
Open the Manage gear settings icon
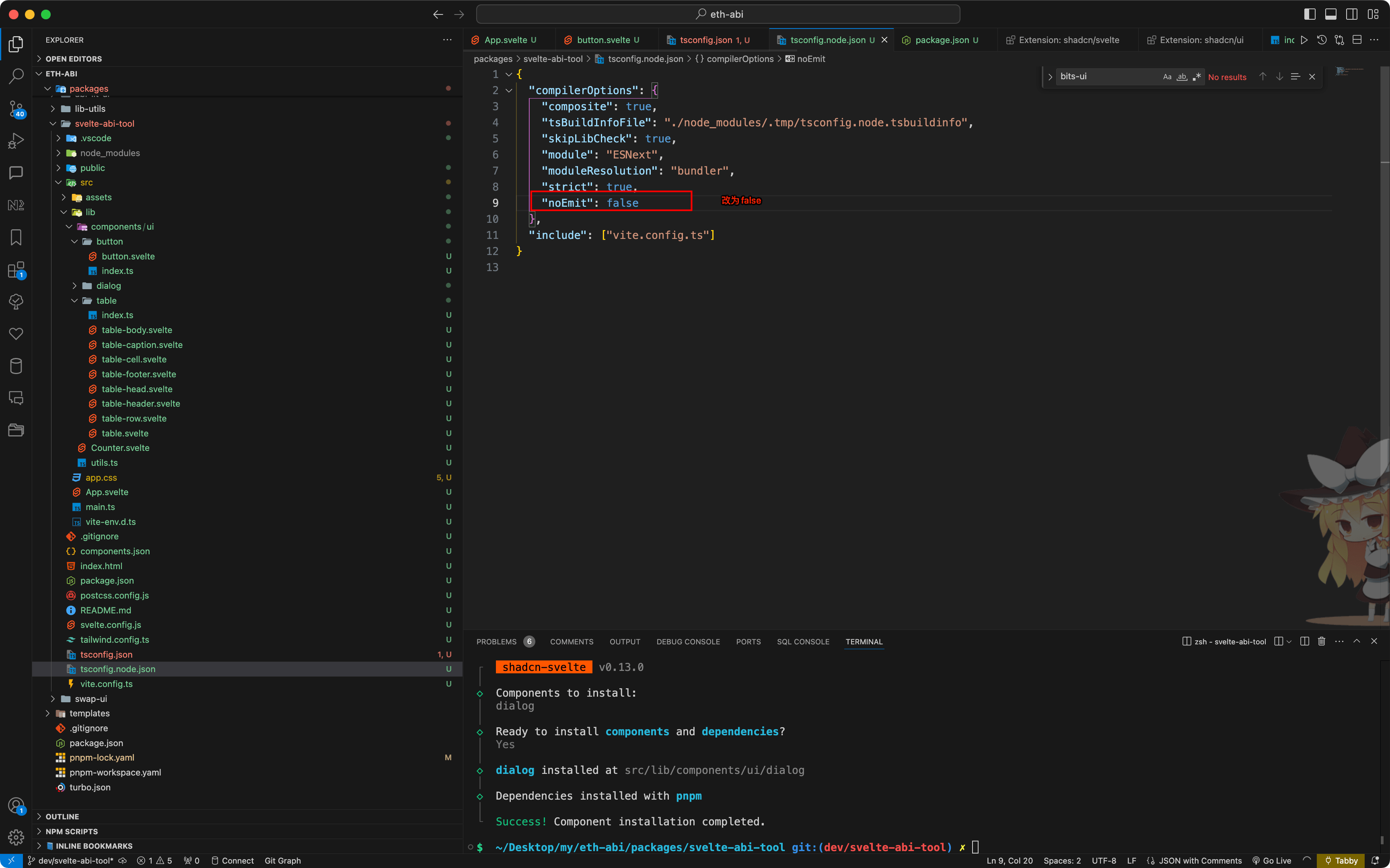pyautogui.click(x=16, y=837)
